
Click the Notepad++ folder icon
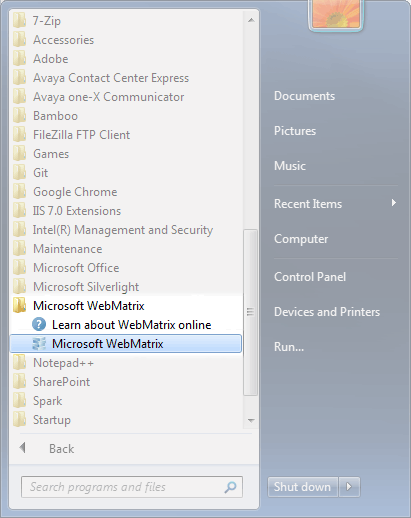pos(19,363)
